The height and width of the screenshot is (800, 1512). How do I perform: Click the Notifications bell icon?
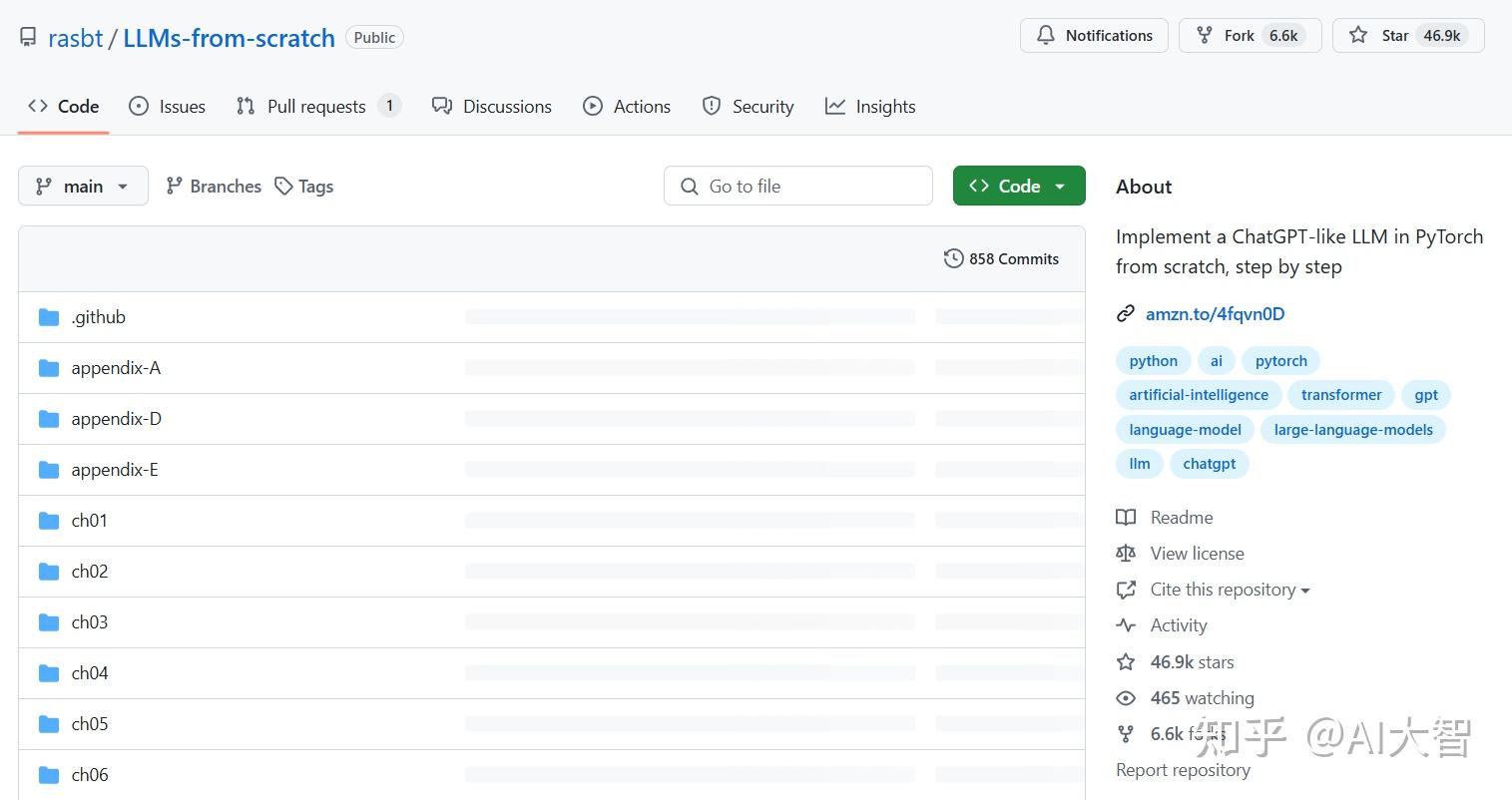1045,36
